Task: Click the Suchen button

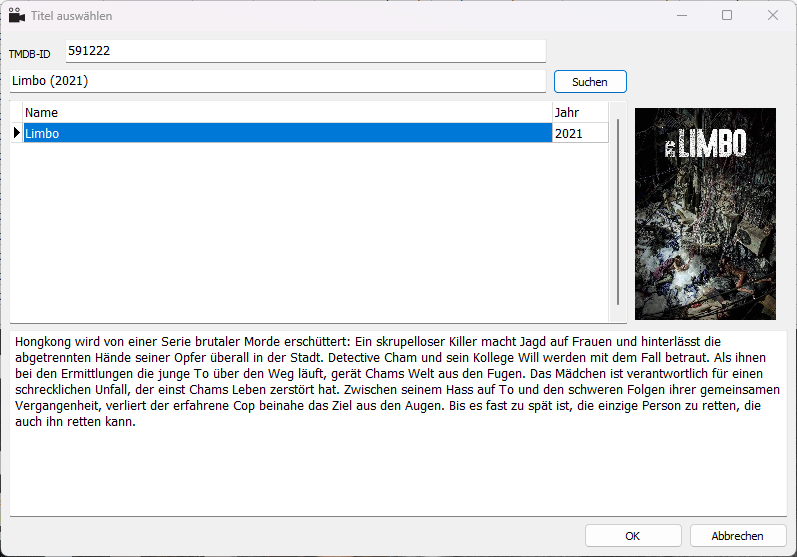Action: pos(590,82)
